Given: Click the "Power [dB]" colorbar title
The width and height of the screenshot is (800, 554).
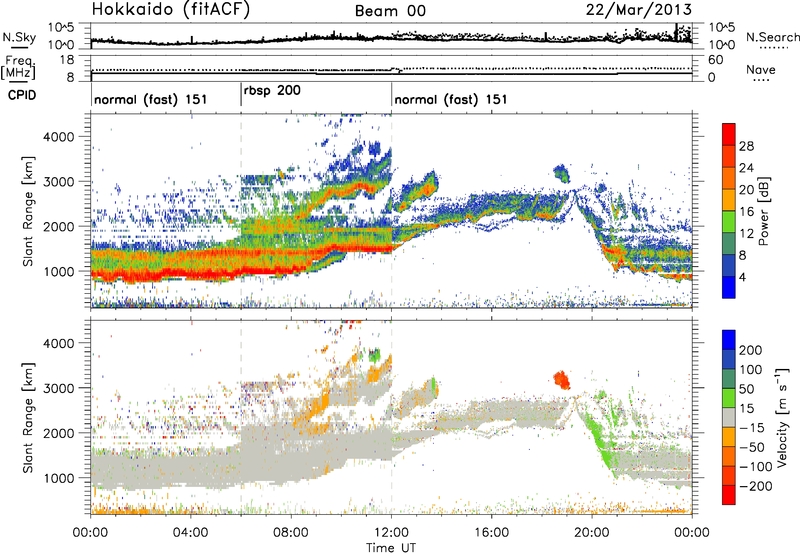Looking at the screenshot, I should (x=763, y=211).
